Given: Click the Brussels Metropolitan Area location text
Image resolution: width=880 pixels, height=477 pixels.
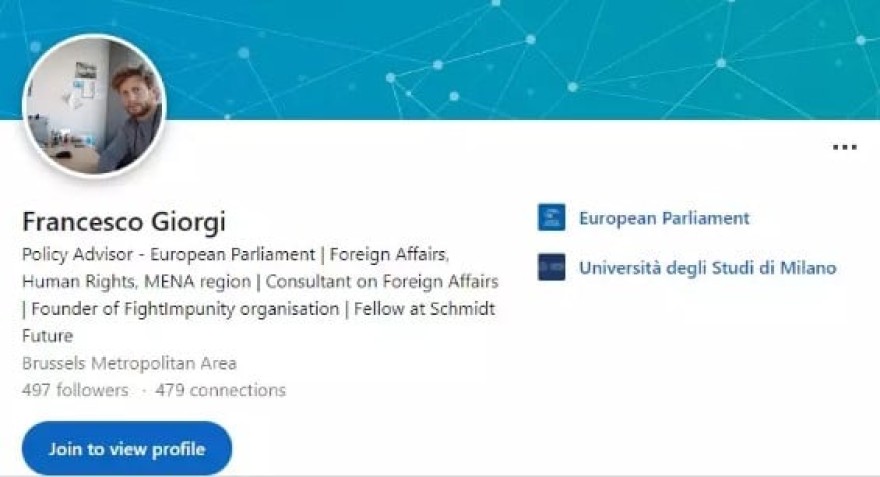Looking at the screenshot, I should [129, 363].
